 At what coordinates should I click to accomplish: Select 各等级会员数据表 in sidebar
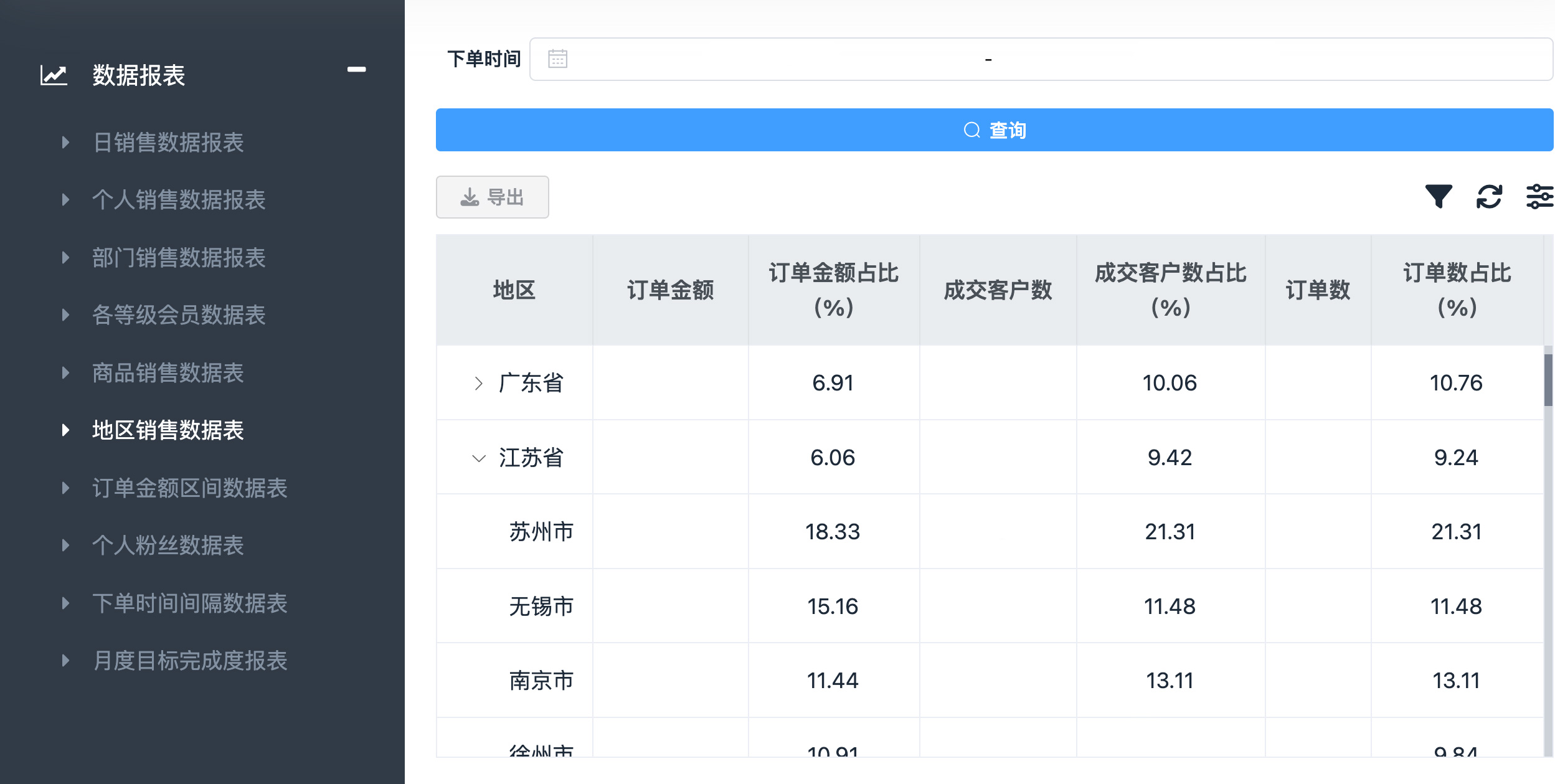tap(179, 315)
